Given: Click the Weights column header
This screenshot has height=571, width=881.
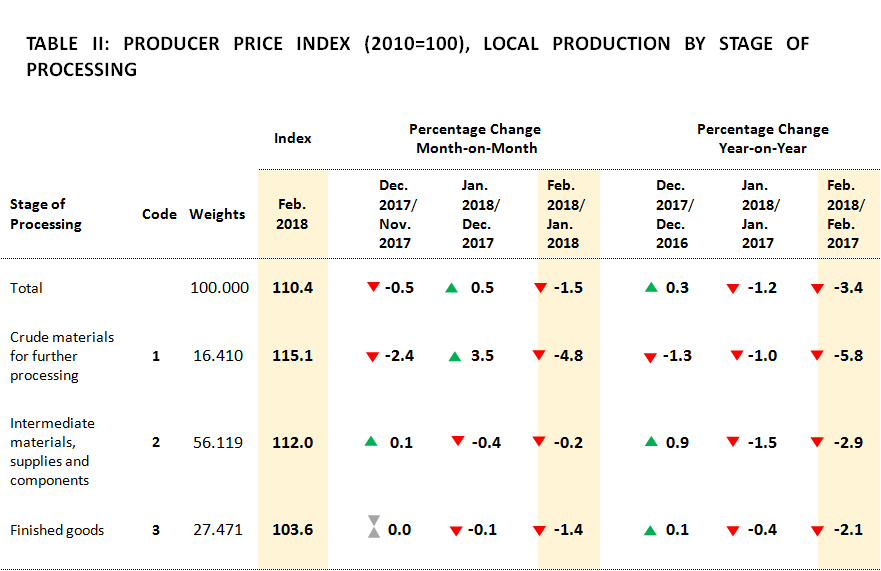Looking at the screenshot, I should (x=217, y=214).
